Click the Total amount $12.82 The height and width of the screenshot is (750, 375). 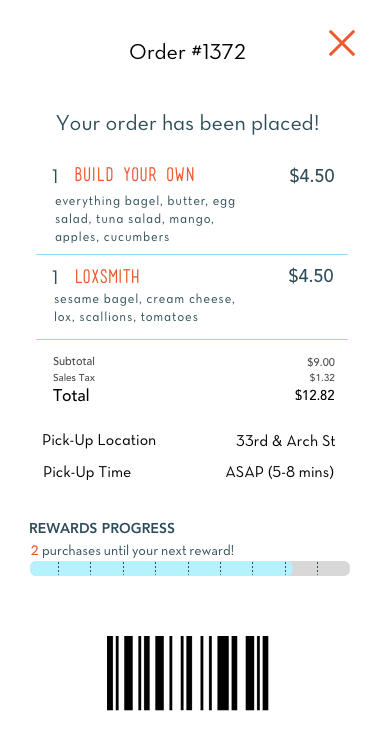[315, 395]
